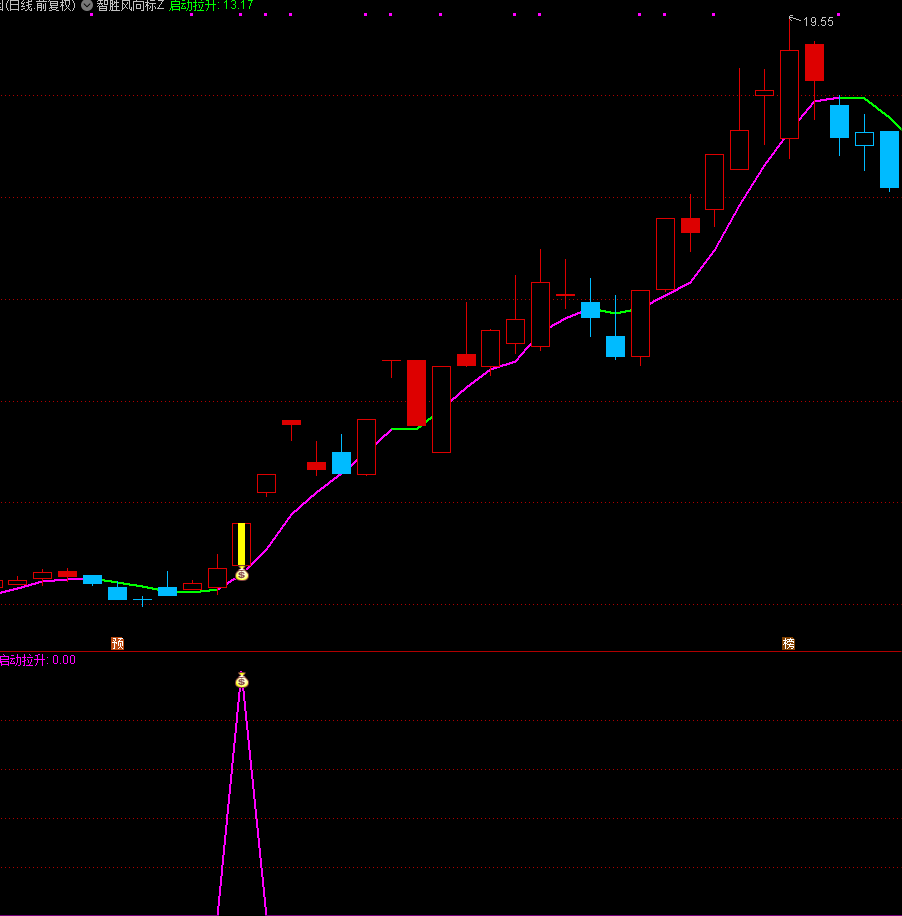Click the 榜 marker icon on the timeline
The width and height of the screenshot is (902, 916).
point(788,643)
